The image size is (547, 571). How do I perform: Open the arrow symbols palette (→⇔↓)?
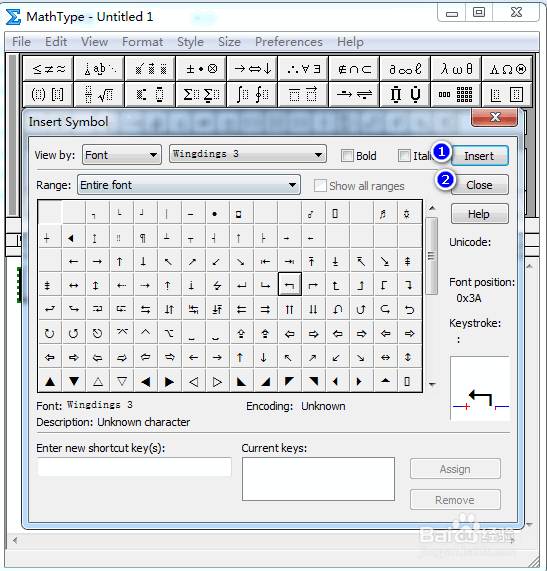pos(252,68)
